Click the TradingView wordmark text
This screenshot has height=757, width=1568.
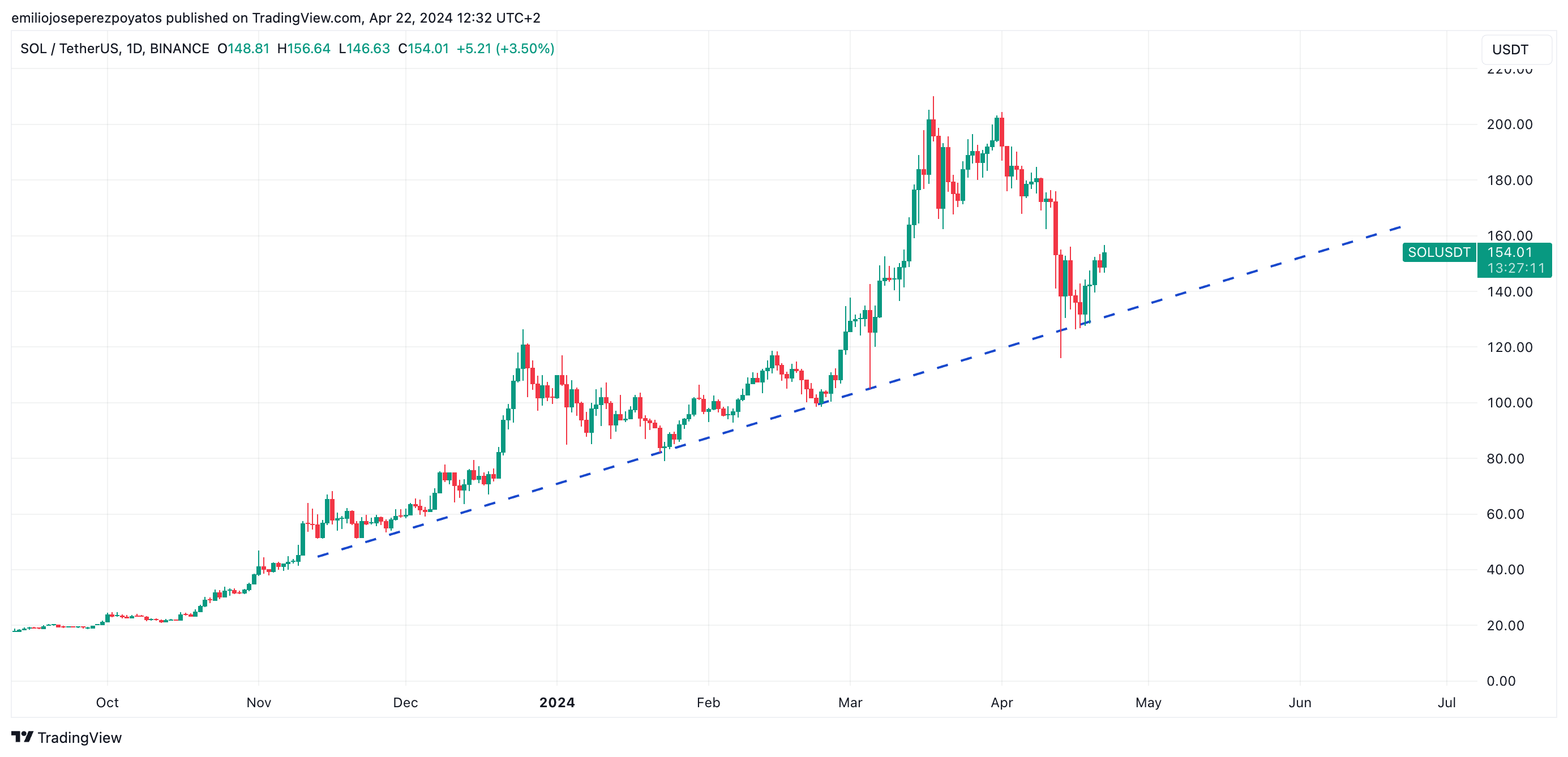click(80, 738)
